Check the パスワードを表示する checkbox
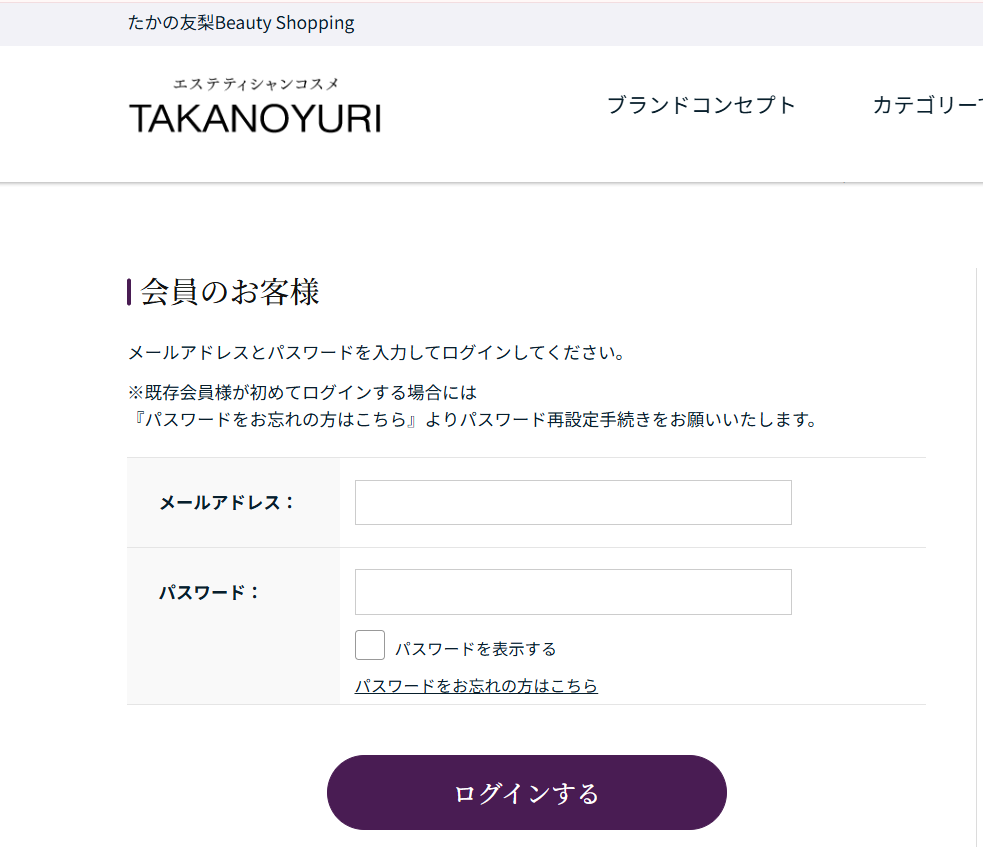Viewport: 983px width, 847px height. (x=370, y=645)
